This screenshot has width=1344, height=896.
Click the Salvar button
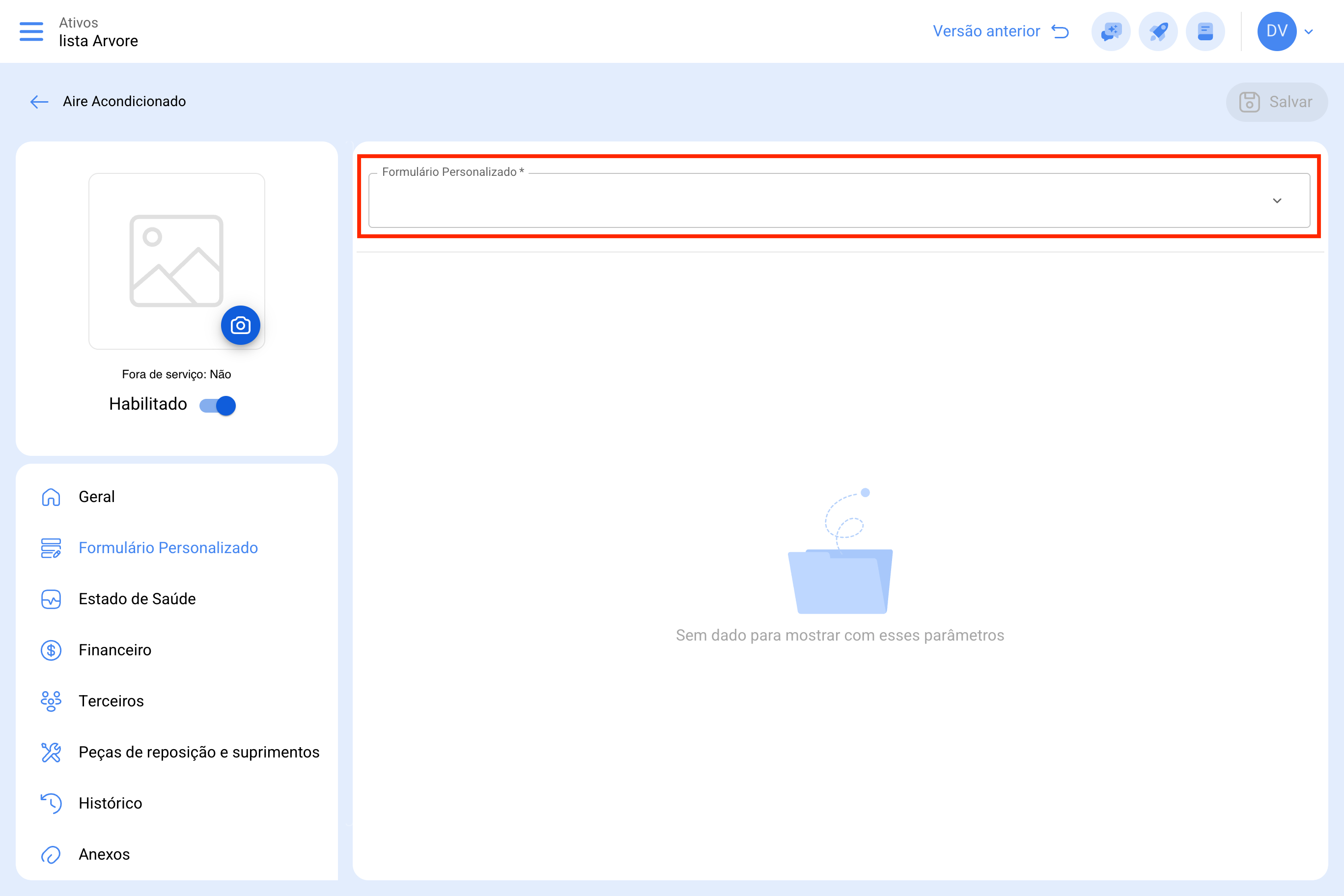pyautogui.click(x=1277, y=102)
